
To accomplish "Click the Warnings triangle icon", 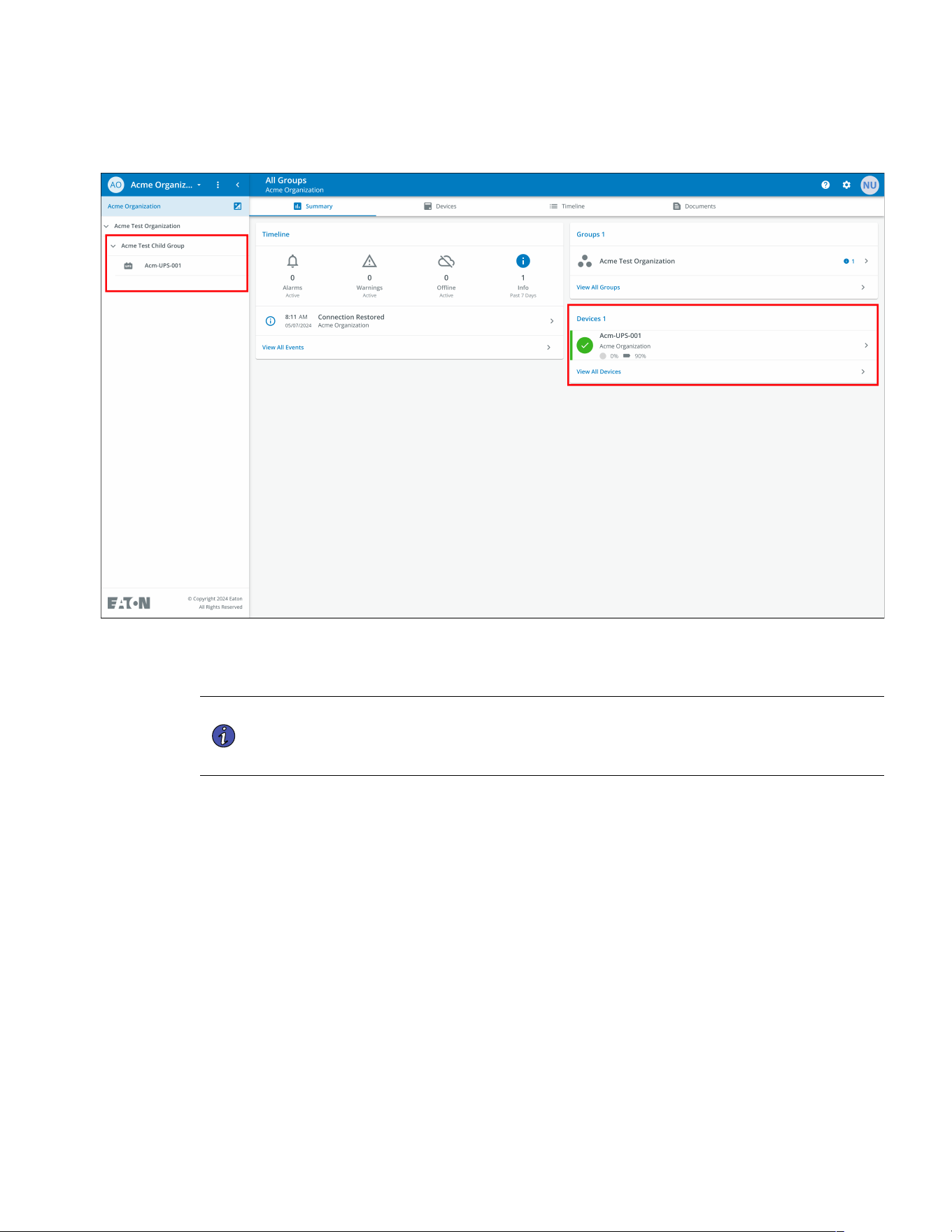I will tap(369, 261).
